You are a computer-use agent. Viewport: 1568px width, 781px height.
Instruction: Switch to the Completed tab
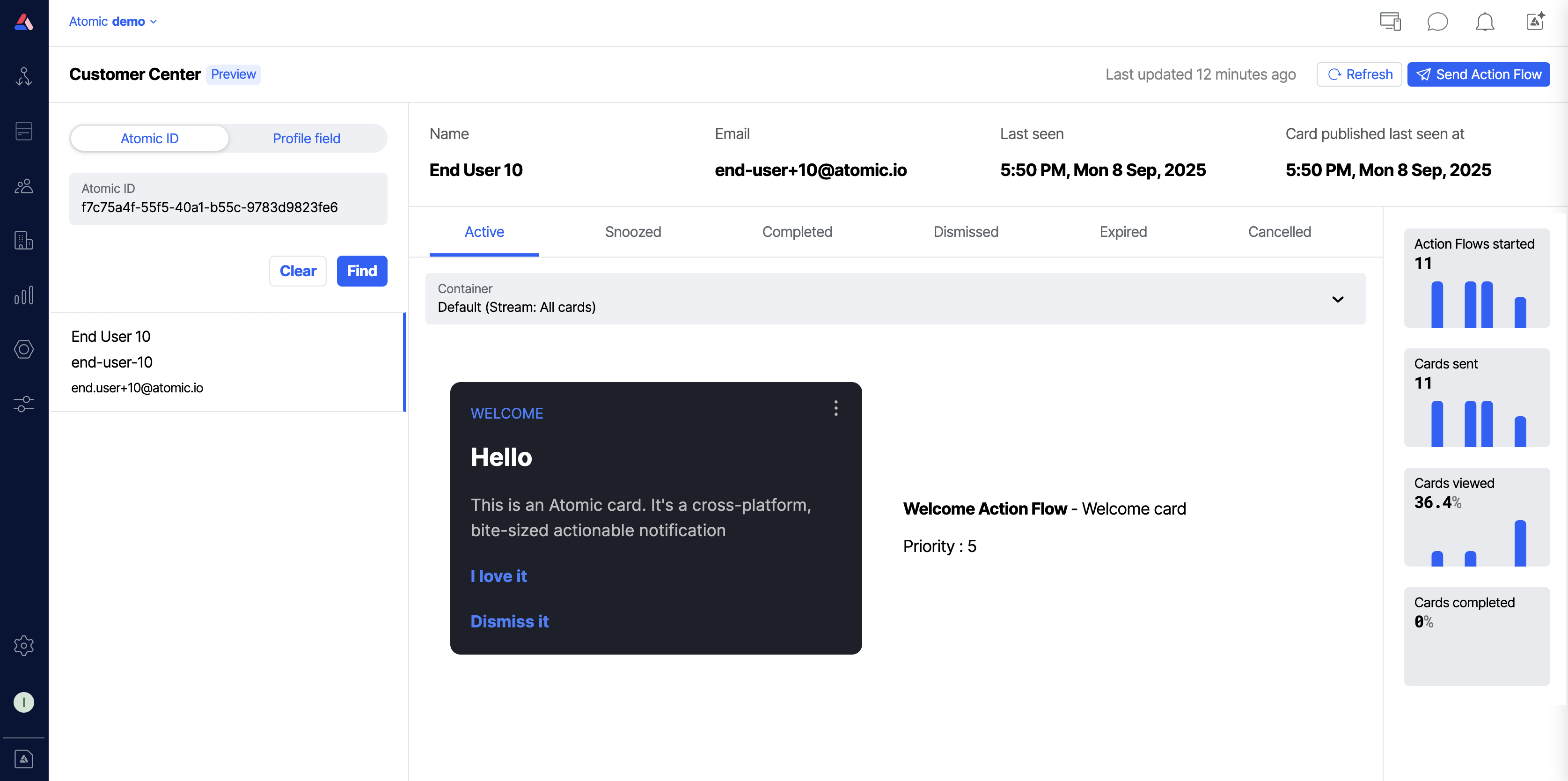click(x=797, y=232)
